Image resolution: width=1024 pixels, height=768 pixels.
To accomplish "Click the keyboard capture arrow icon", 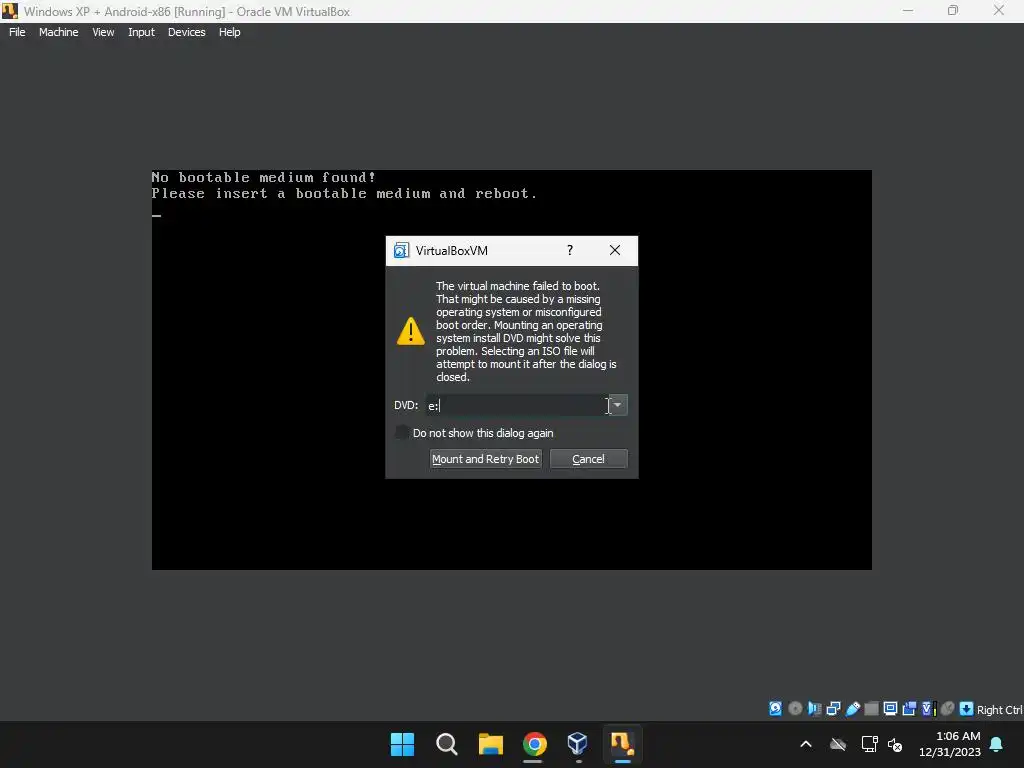I will pyautogui.click(x=967, y=709).
